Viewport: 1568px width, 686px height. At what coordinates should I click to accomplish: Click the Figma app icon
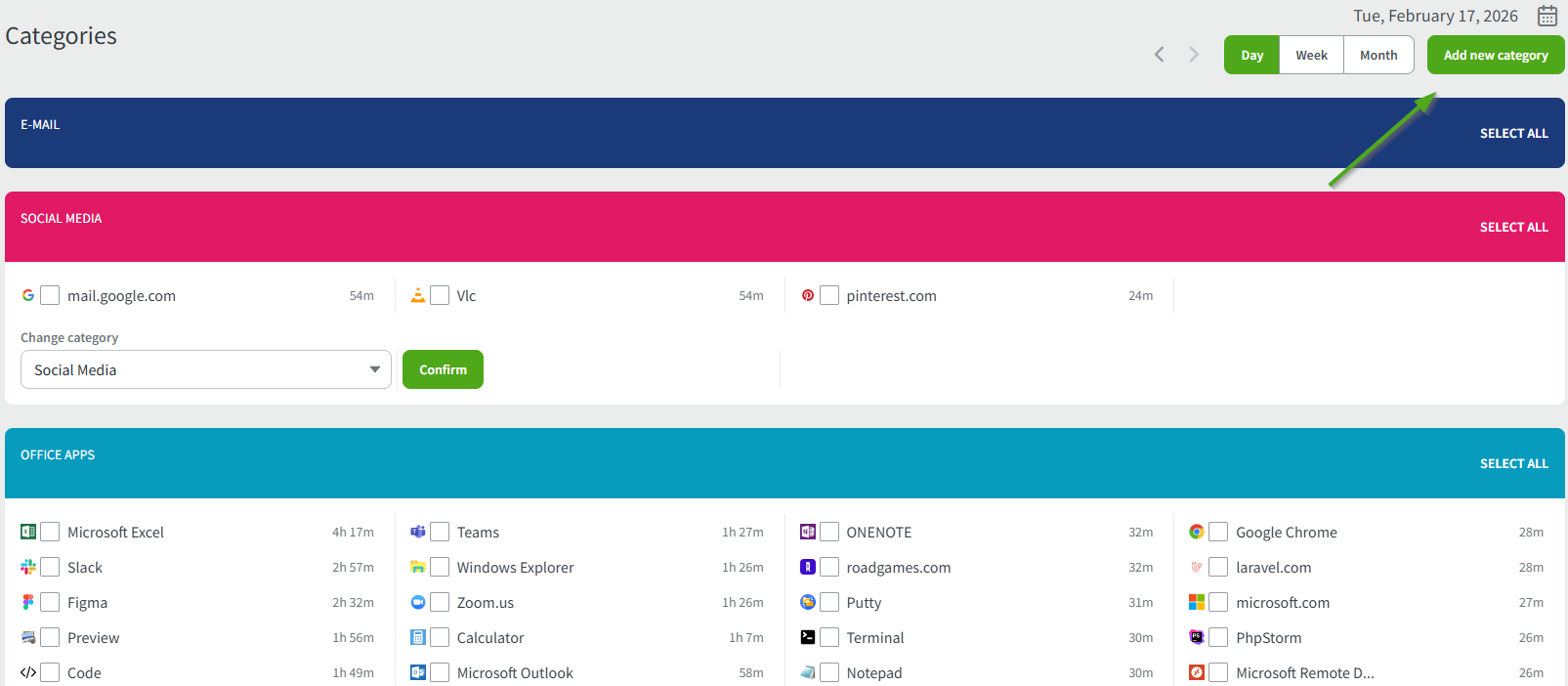[28, 602]
